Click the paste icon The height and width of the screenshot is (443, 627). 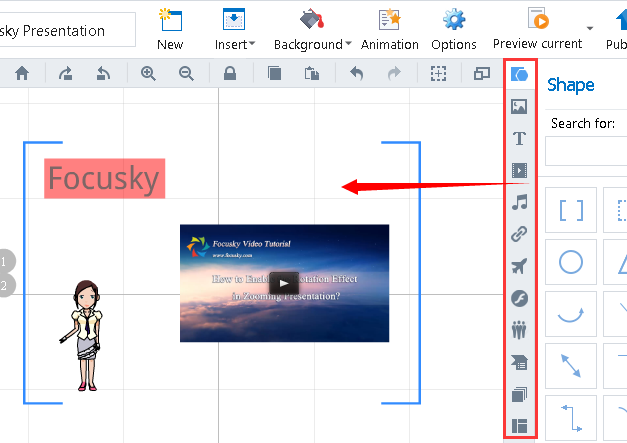pyautogui.click(x=312, y=74)
